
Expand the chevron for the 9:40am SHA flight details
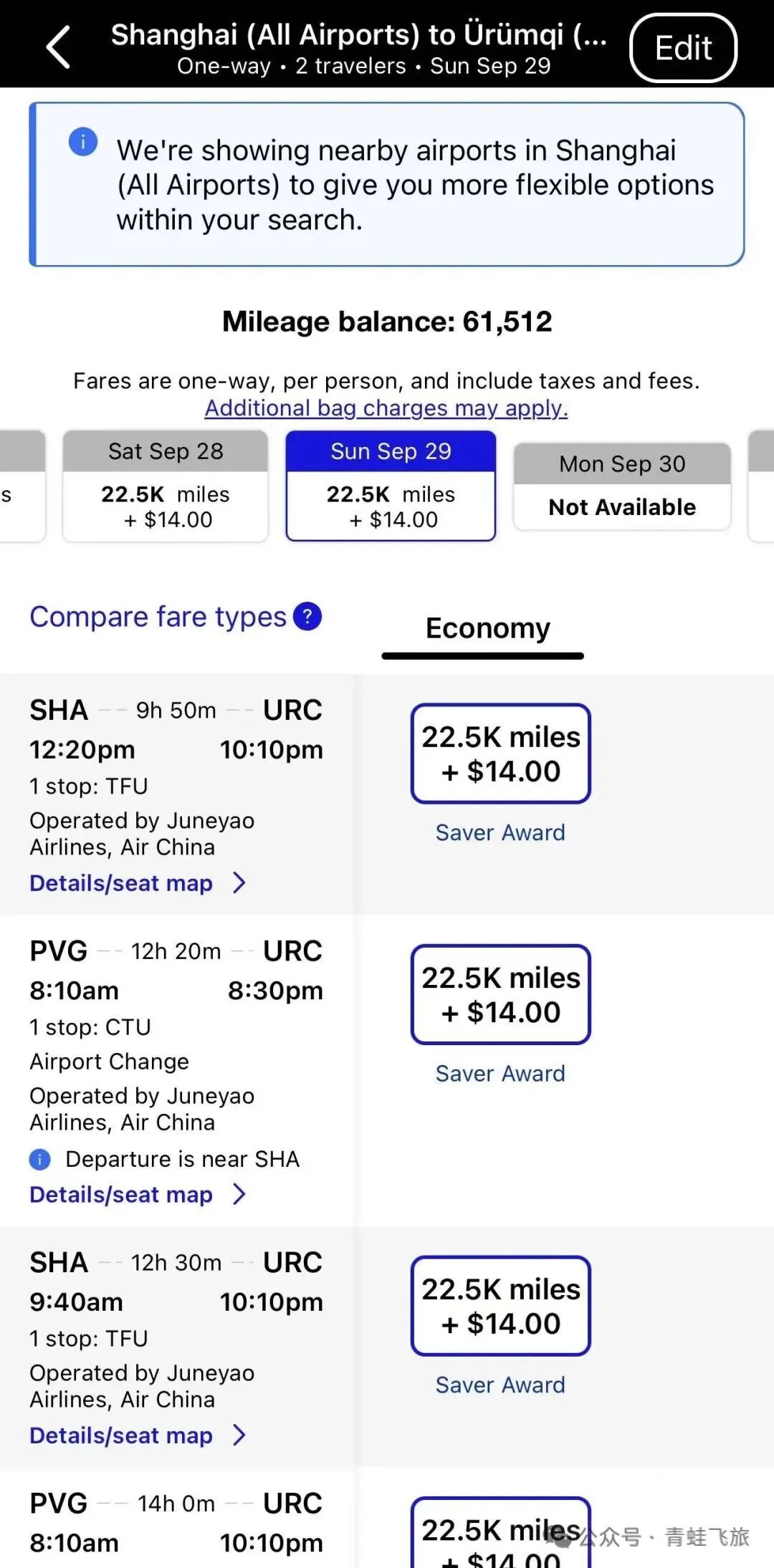[239, 1435]
